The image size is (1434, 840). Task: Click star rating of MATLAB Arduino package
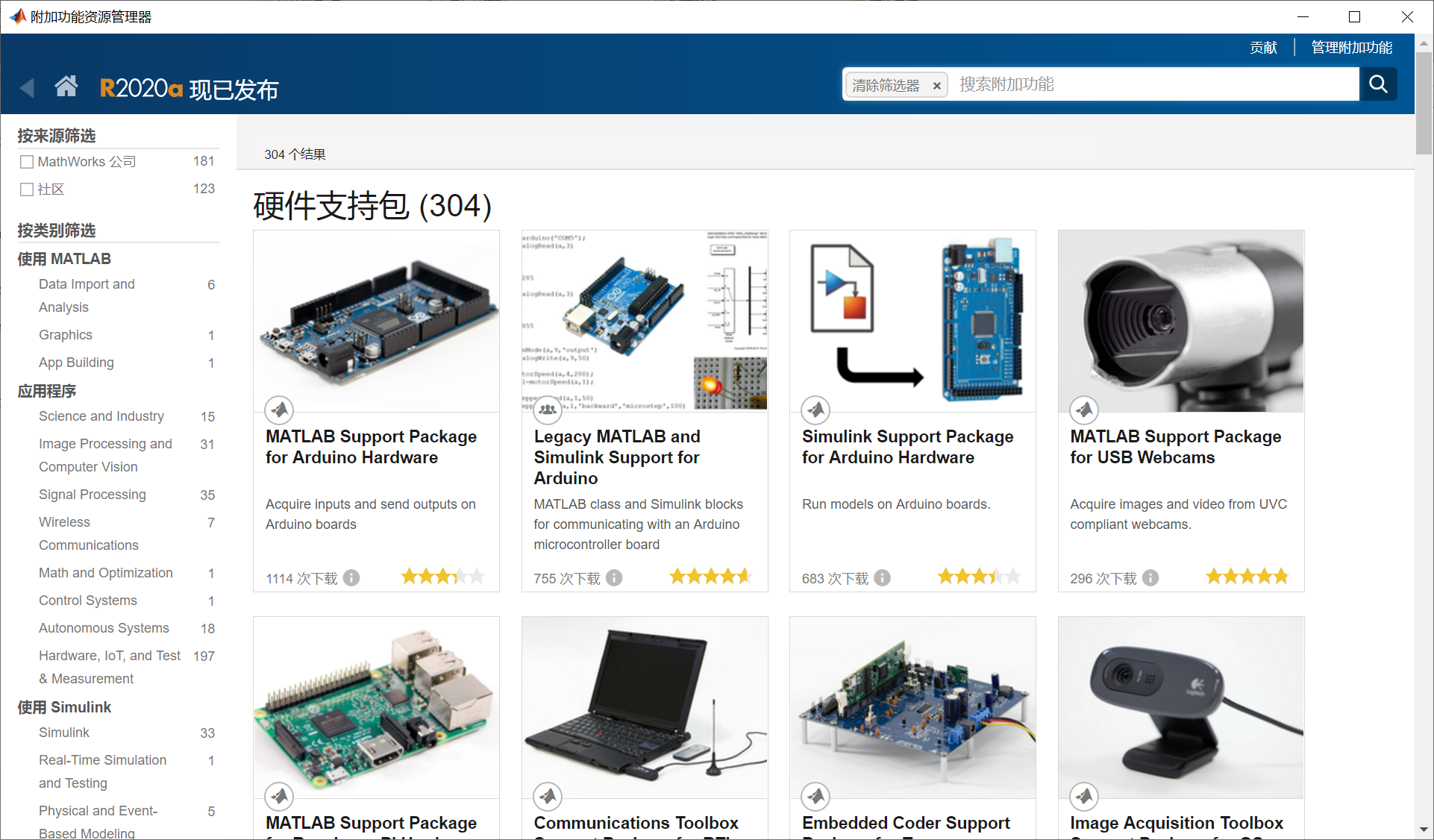[x=443, y=576]
